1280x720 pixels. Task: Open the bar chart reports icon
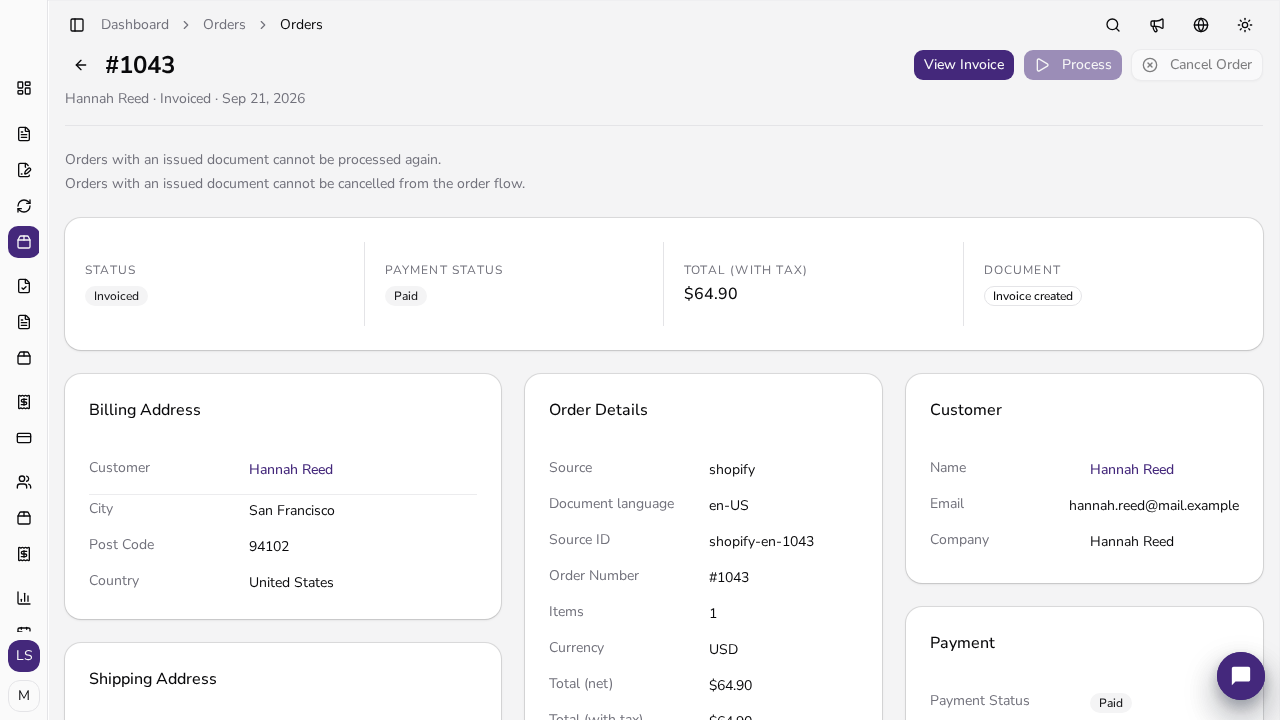coord(24,598)
